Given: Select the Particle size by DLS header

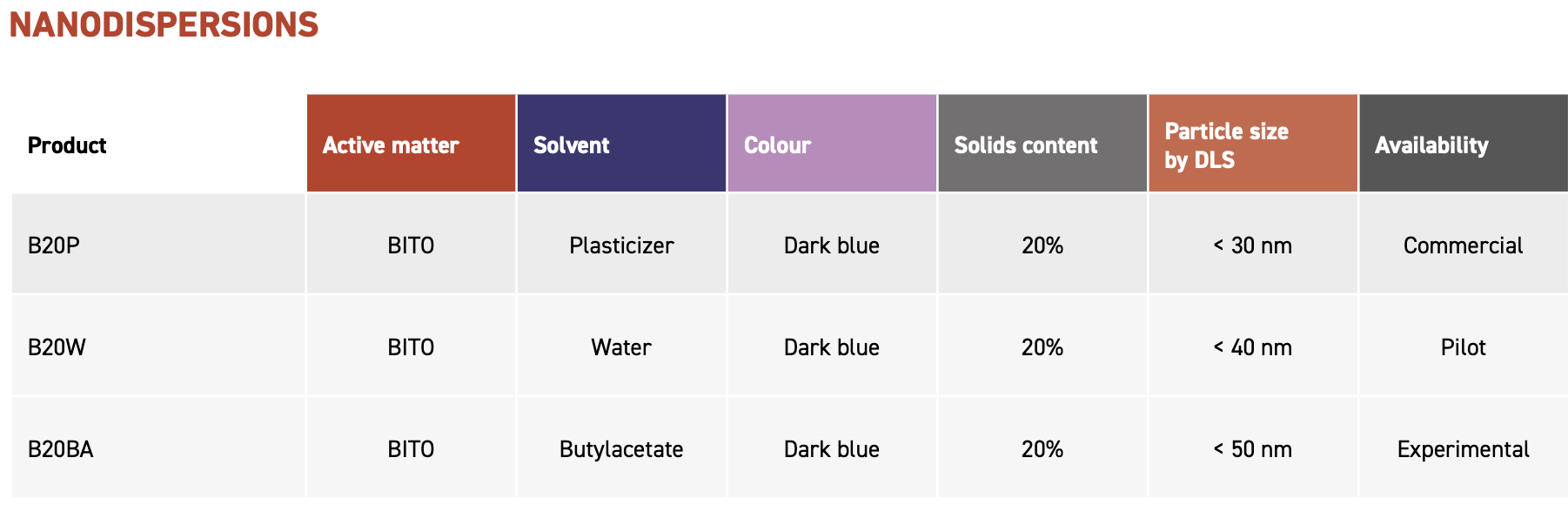Looking at the screenshot, I should click(1253, 143).
